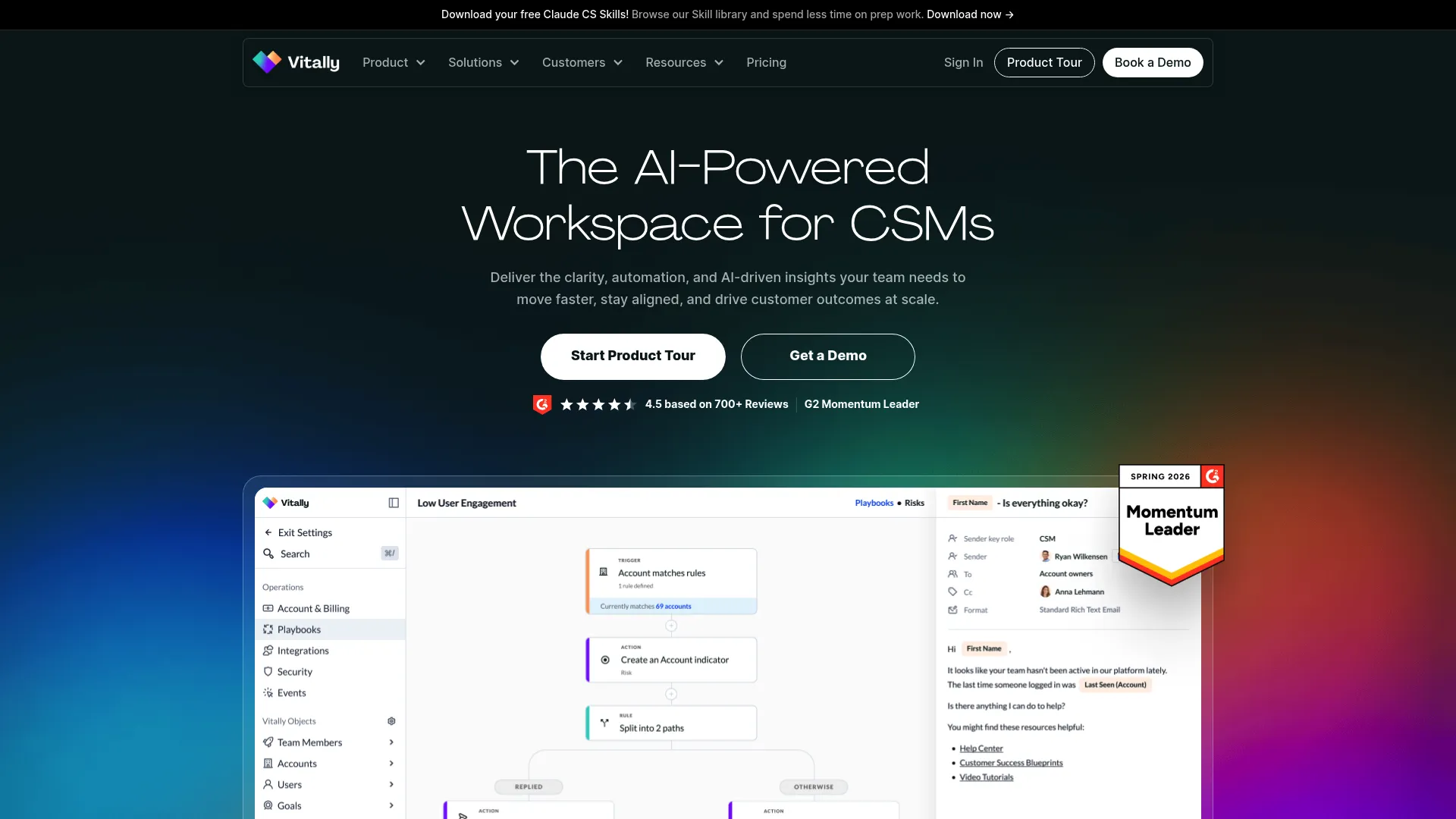
Task: Click the Account & Billing card icon
Action: (x=268, y=608)
